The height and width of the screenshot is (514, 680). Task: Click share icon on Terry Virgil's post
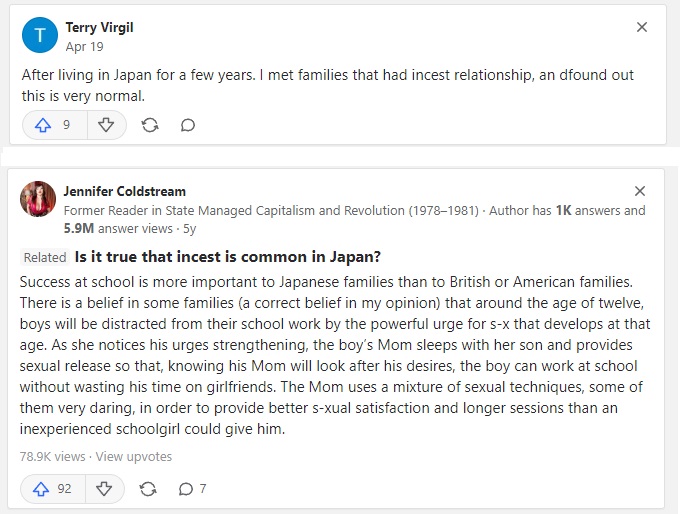(x=150, y=125)
